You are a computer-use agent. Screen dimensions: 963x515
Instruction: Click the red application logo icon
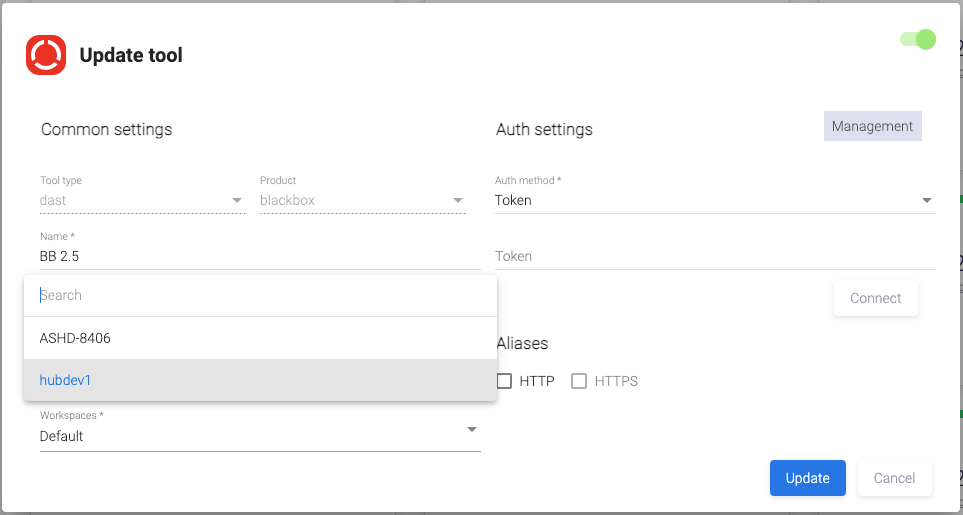[46, 55]
